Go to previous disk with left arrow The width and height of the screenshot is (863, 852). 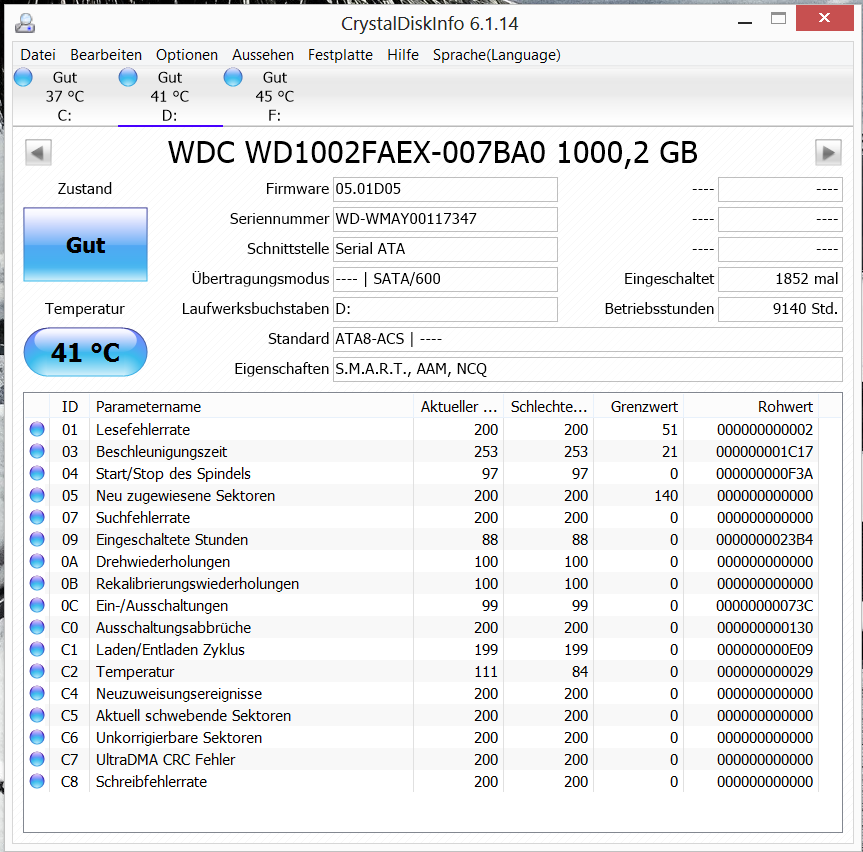tap(38, 152)
